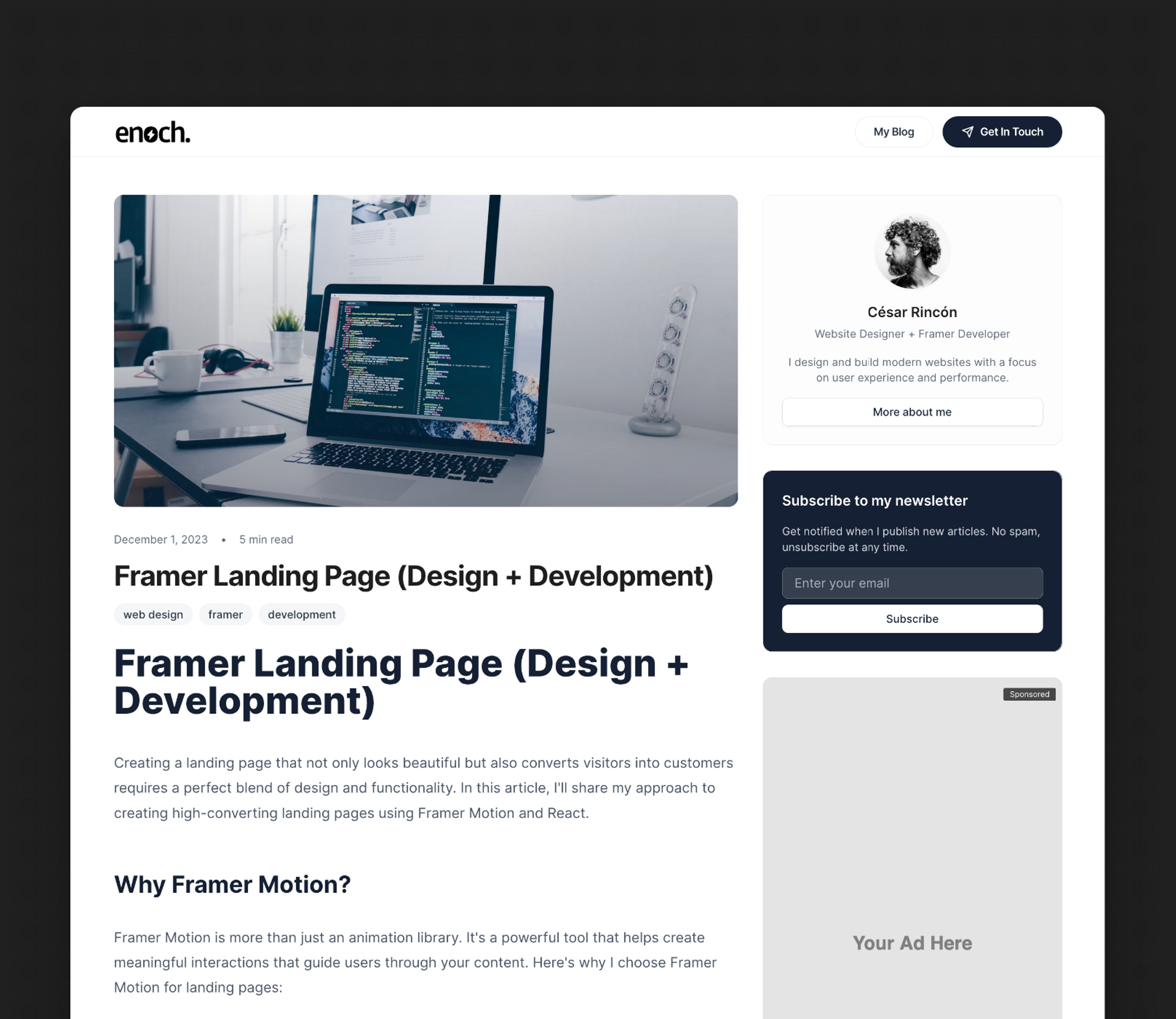Image resolution: width=1176 pixels, height=1019 pixels.
Task: Click the development tag label
Action: 301,614
